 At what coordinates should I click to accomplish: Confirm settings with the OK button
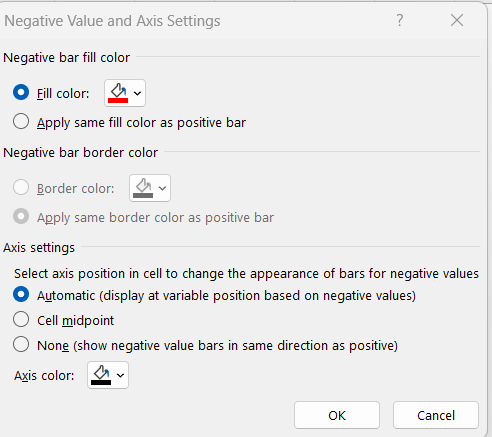pos(337,415)
